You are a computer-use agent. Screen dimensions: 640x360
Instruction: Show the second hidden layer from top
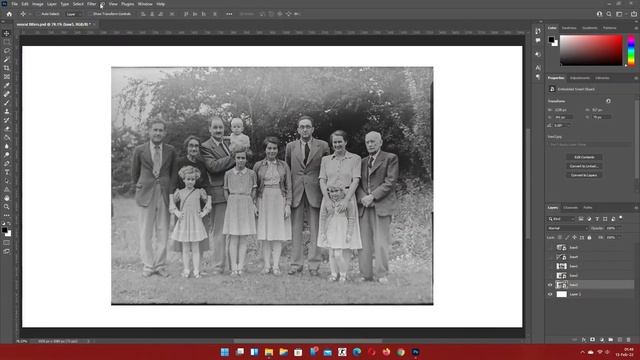pyautogui.click(x=550, y=257)
